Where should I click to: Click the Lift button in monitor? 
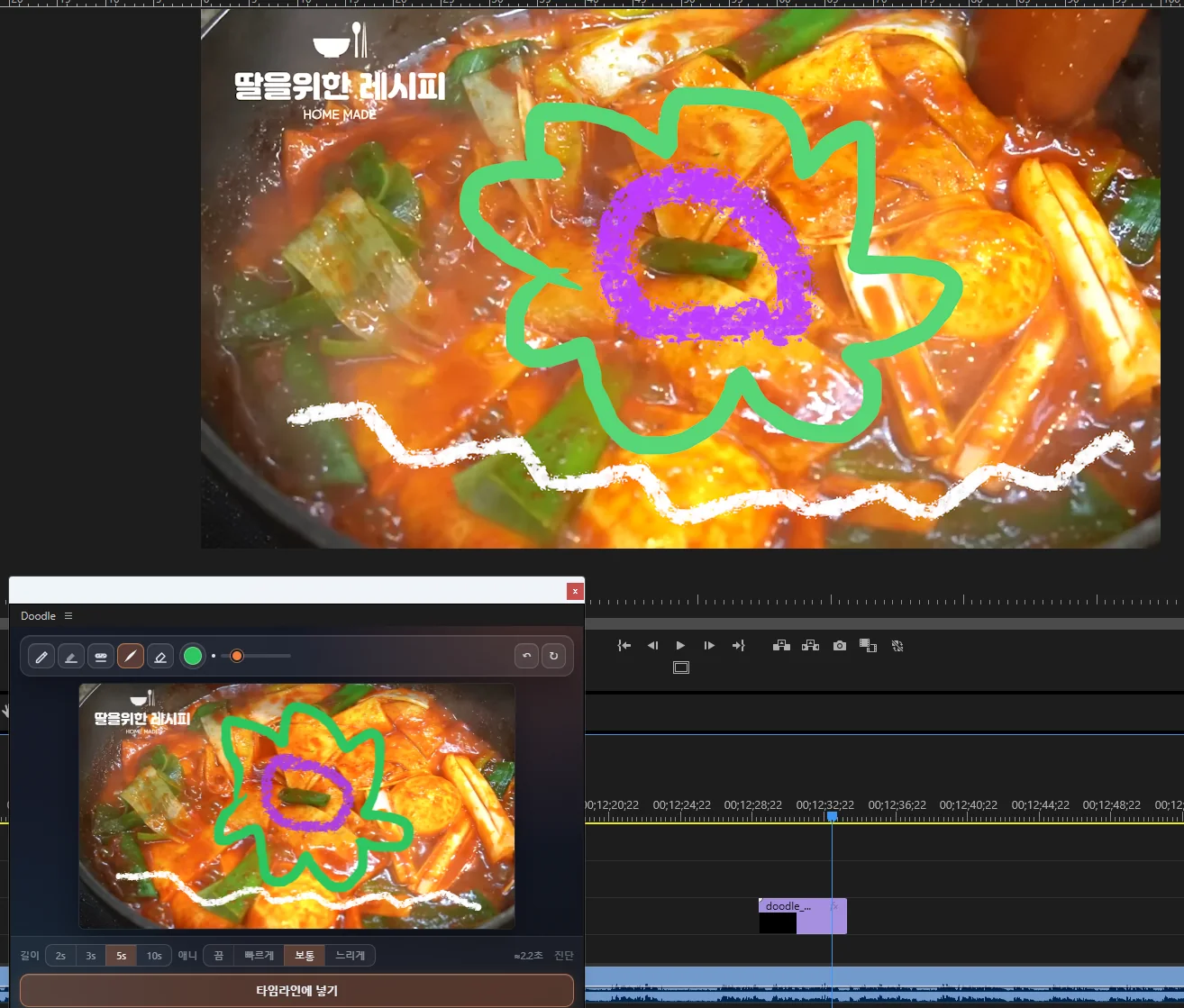(781, 646)
